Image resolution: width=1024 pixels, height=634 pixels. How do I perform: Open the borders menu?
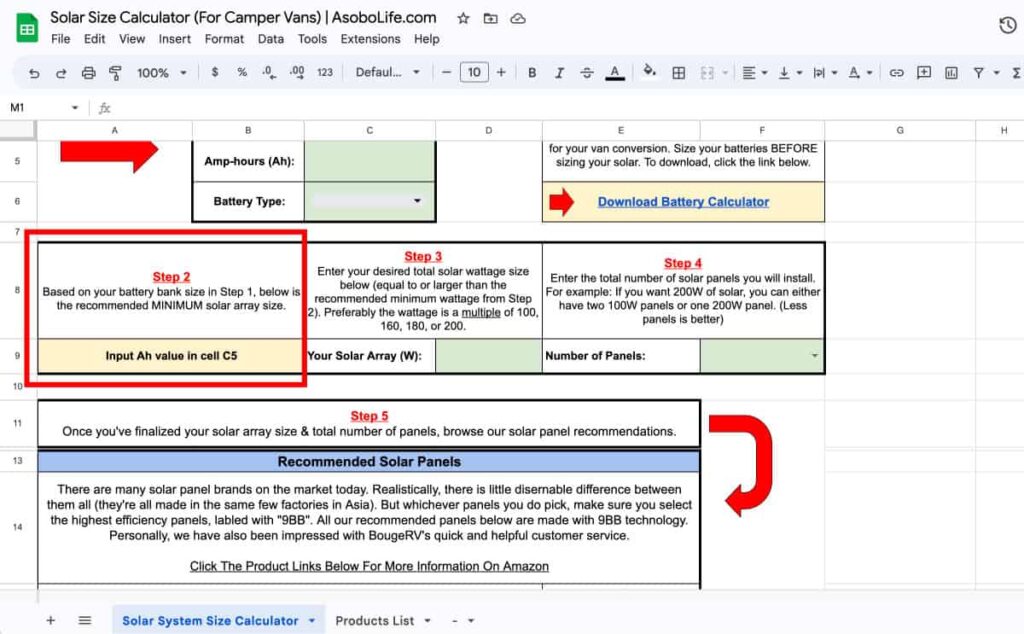[679, 73]
